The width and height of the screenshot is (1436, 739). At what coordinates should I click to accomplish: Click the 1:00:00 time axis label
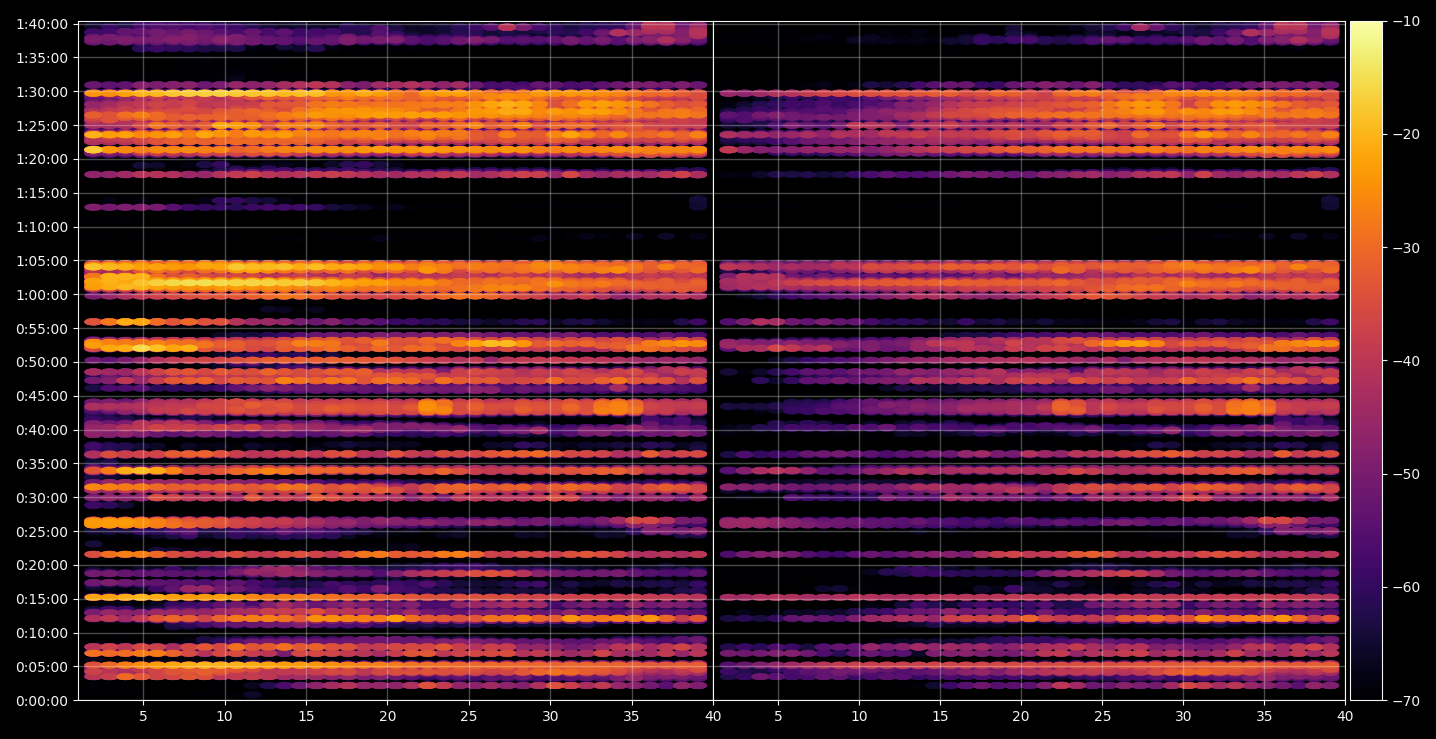pyautogui.click(x=42, y=295)
